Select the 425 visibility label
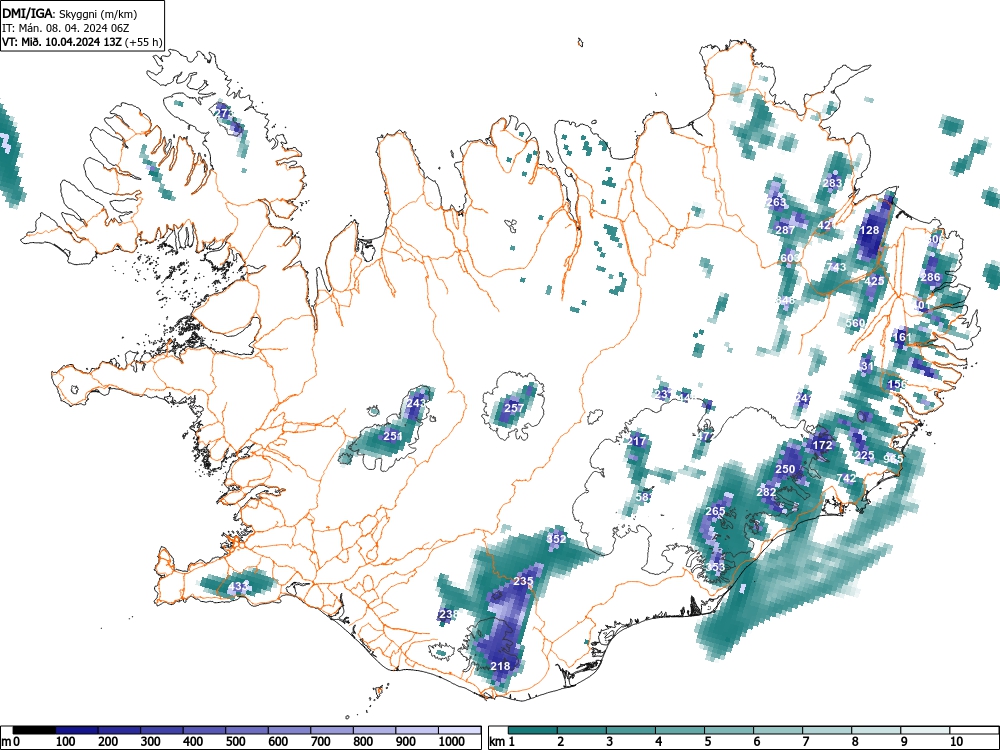Viewport: 1000px width, 750px height. click(x=874, y=281)
